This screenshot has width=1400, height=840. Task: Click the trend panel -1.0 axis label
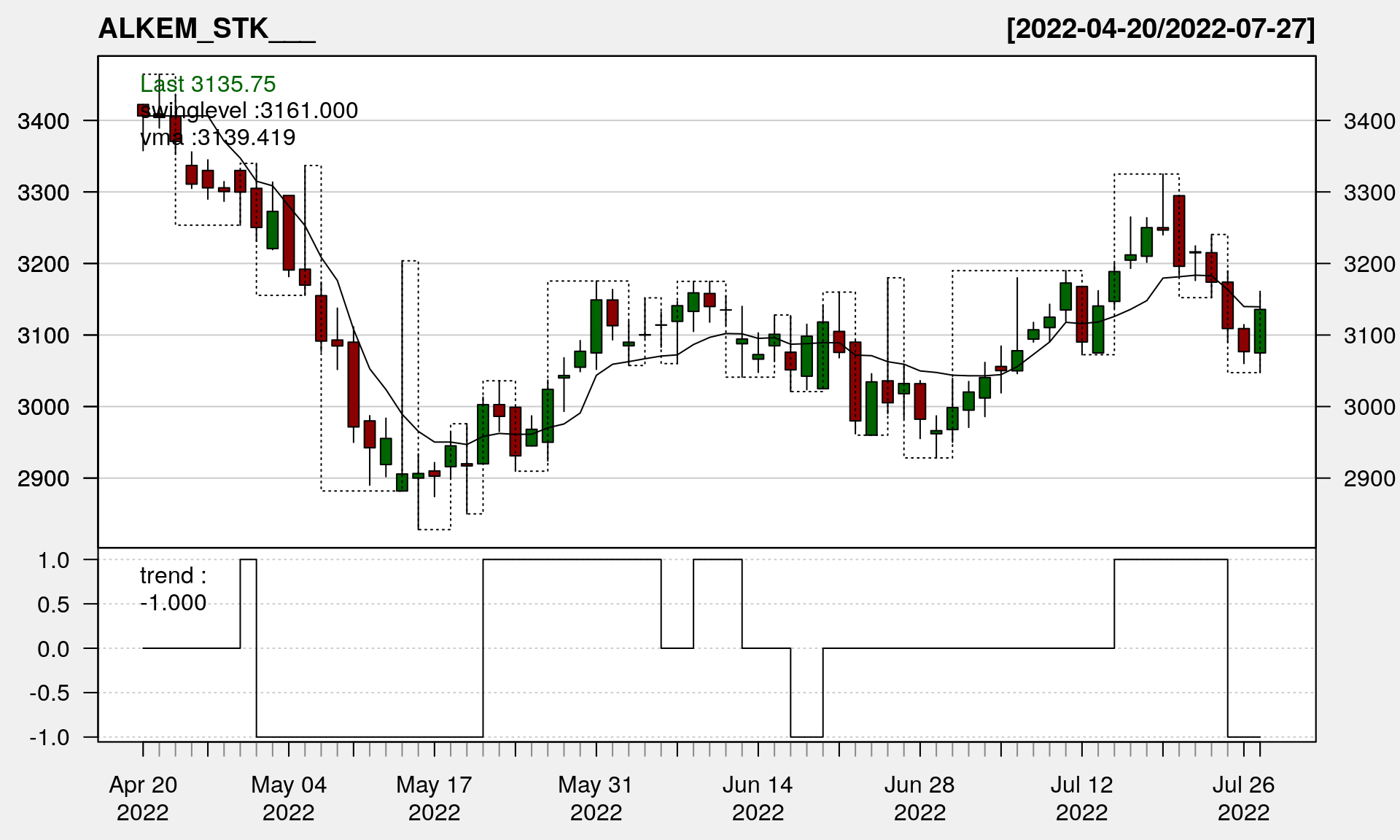[x=50, y=738]
